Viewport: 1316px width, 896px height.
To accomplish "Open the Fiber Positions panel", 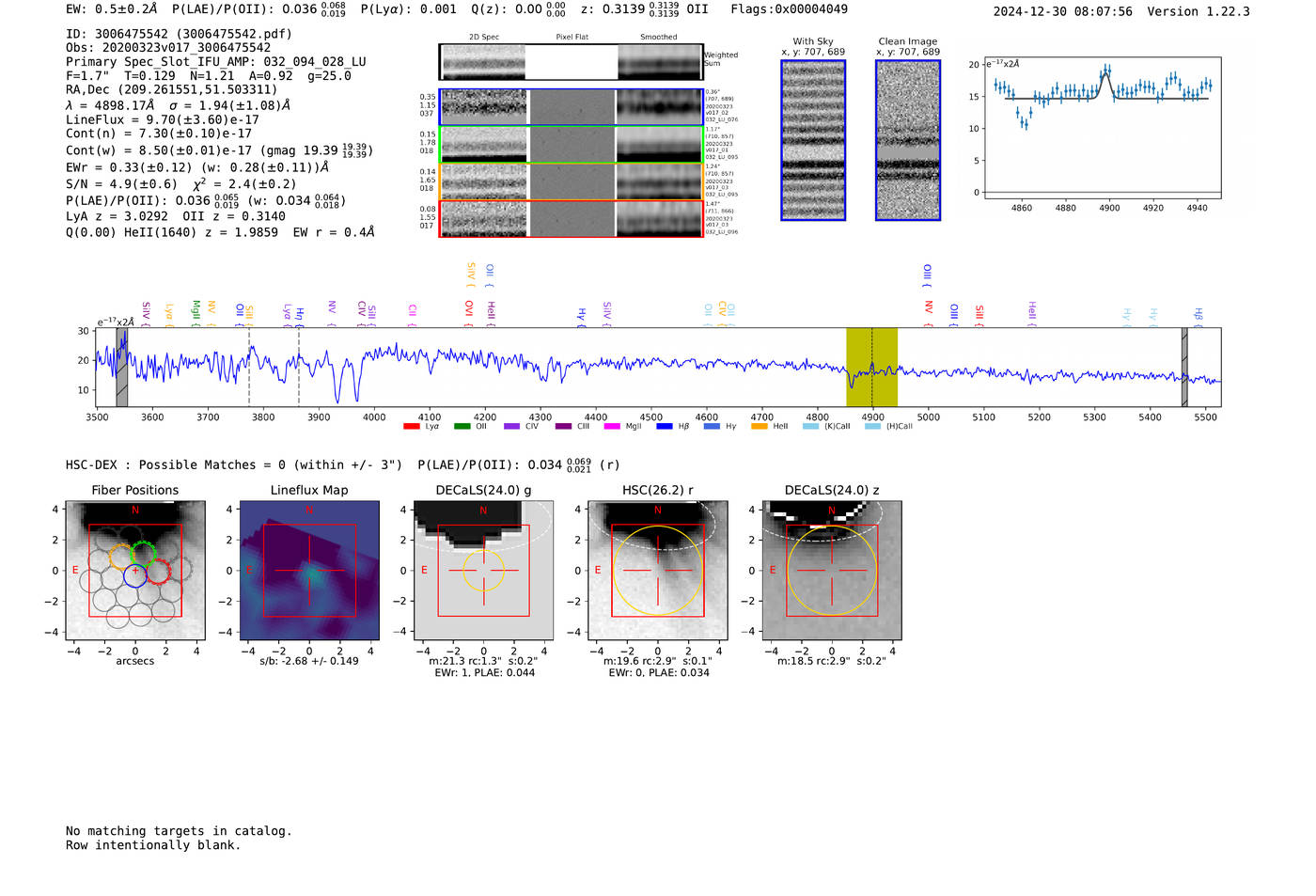I will pos(135,570).
